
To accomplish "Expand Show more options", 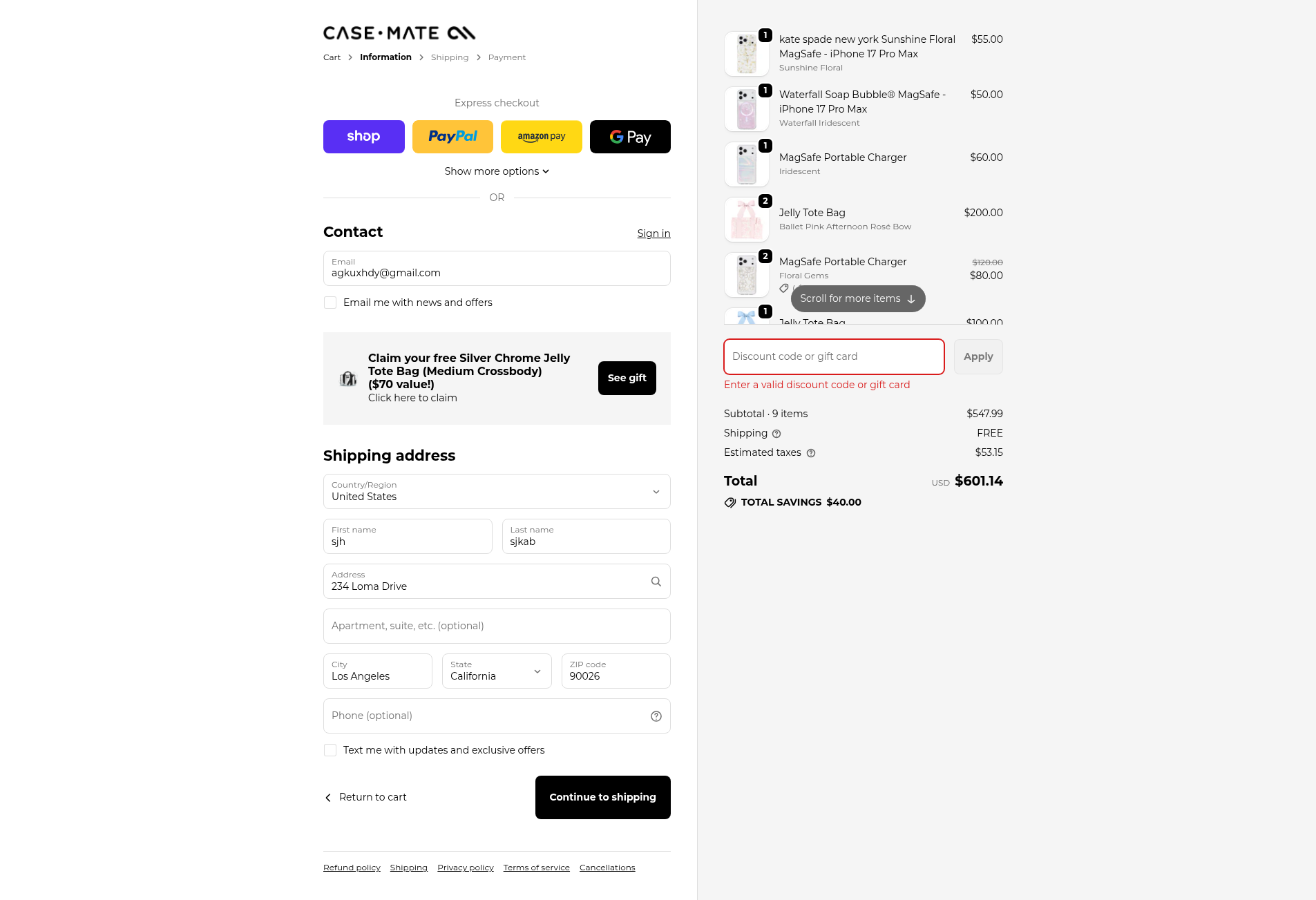I will click(x=497, y=171).
